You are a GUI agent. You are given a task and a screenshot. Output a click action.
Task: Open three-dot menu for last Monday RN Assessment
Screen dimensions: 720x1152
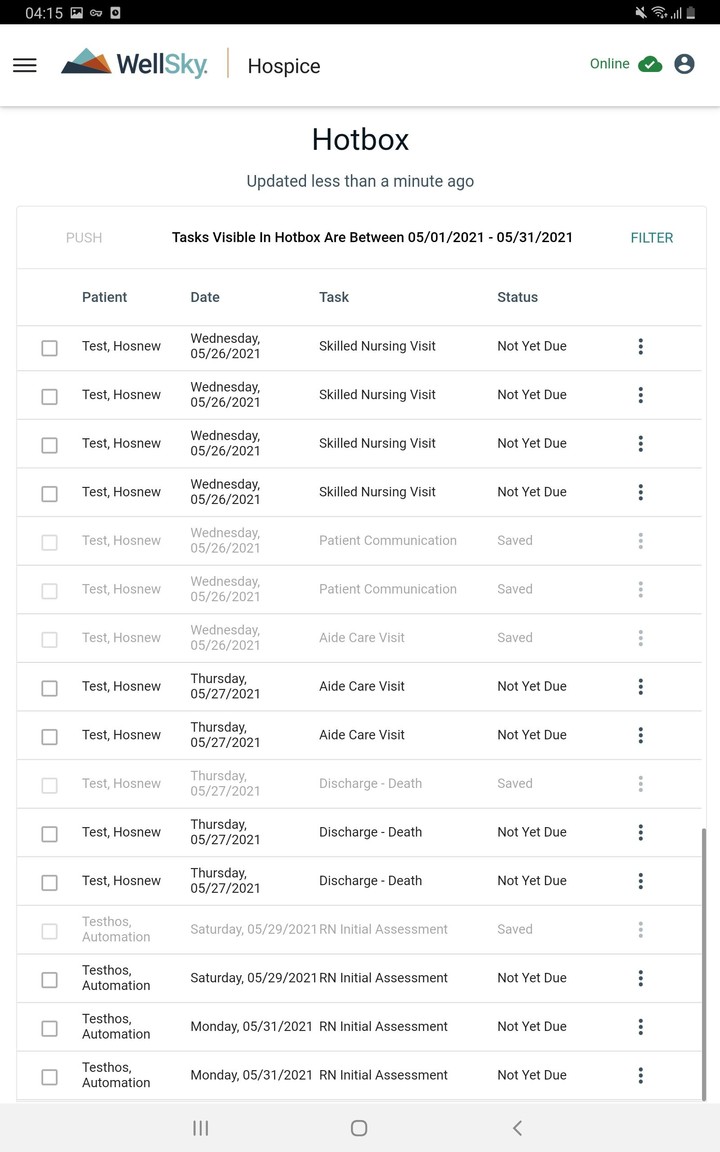[x=640, y=1076]
